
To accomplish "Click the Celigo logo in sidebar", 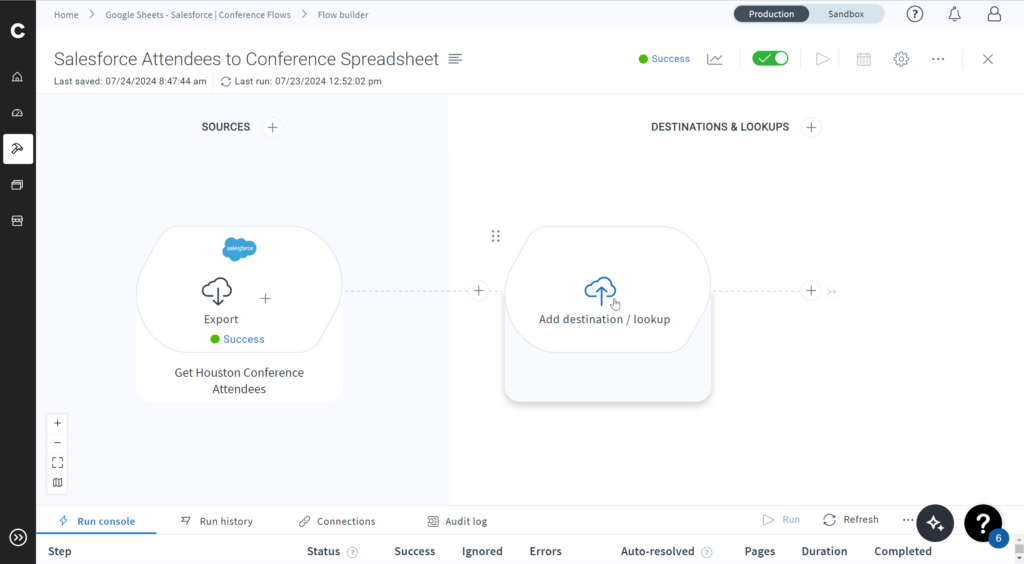I will point(18,31).
